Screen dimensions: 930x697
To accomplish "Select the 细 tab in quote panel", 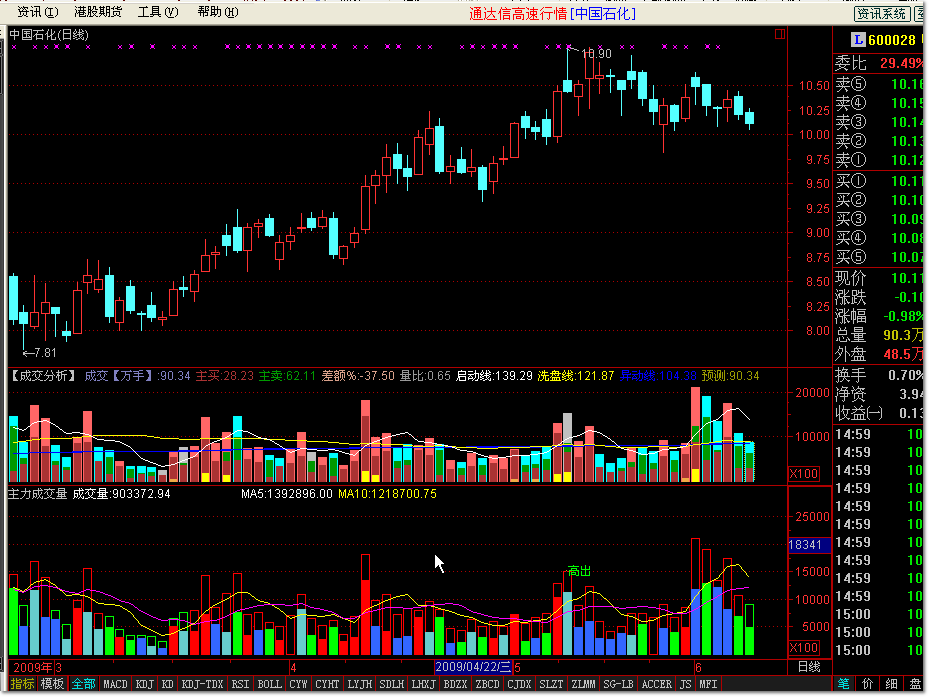I will [891, 684].
